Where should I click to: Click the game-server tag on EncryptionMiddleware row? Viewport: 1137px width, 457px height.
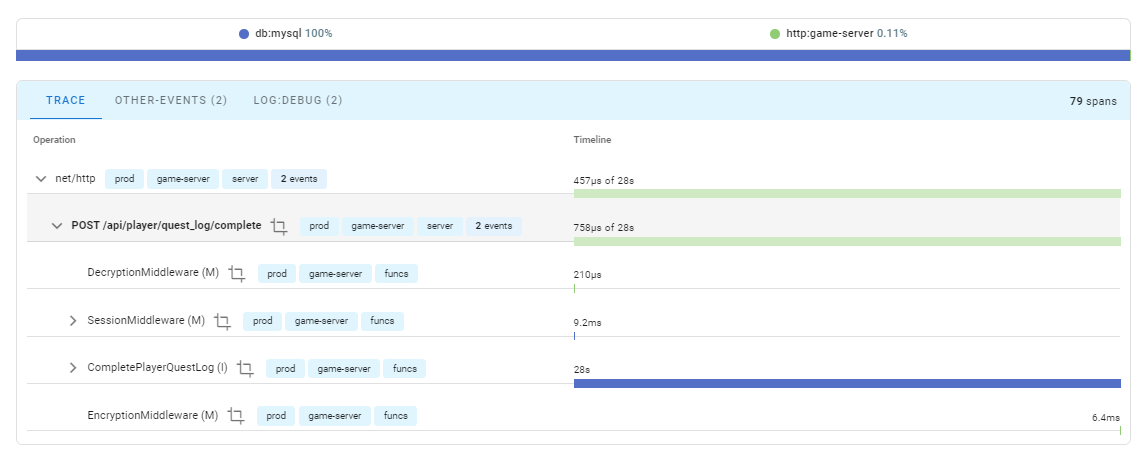[x=334, y=416]
